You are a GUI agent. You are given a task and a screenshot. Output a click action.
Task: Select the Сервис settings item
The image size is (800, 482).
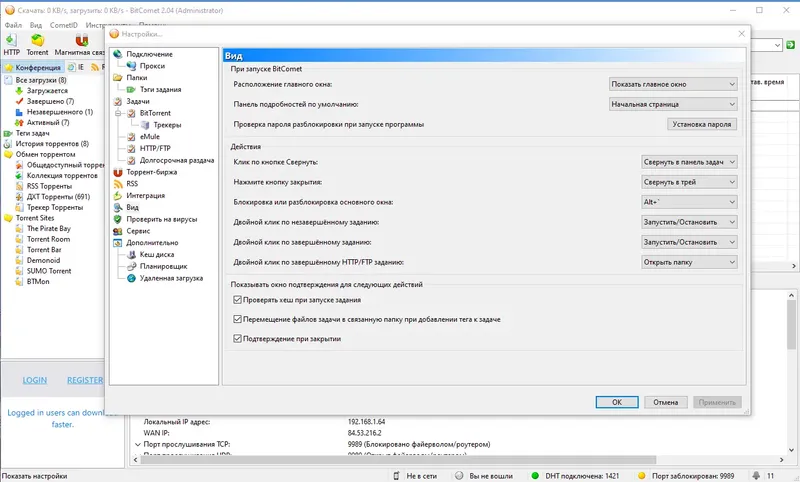point(138,231)
